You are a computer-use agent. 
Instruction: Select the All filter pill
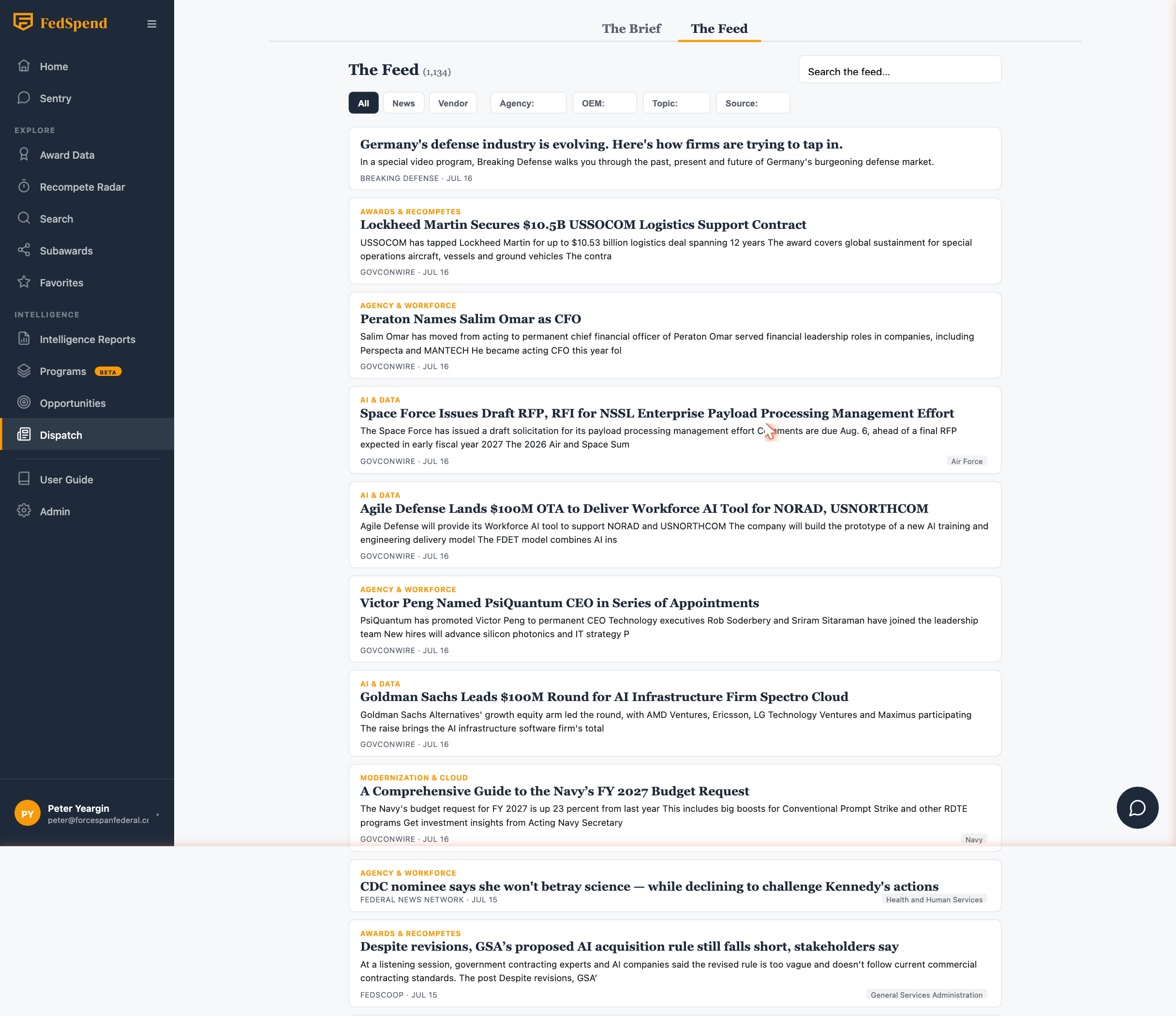pos(363,103)
